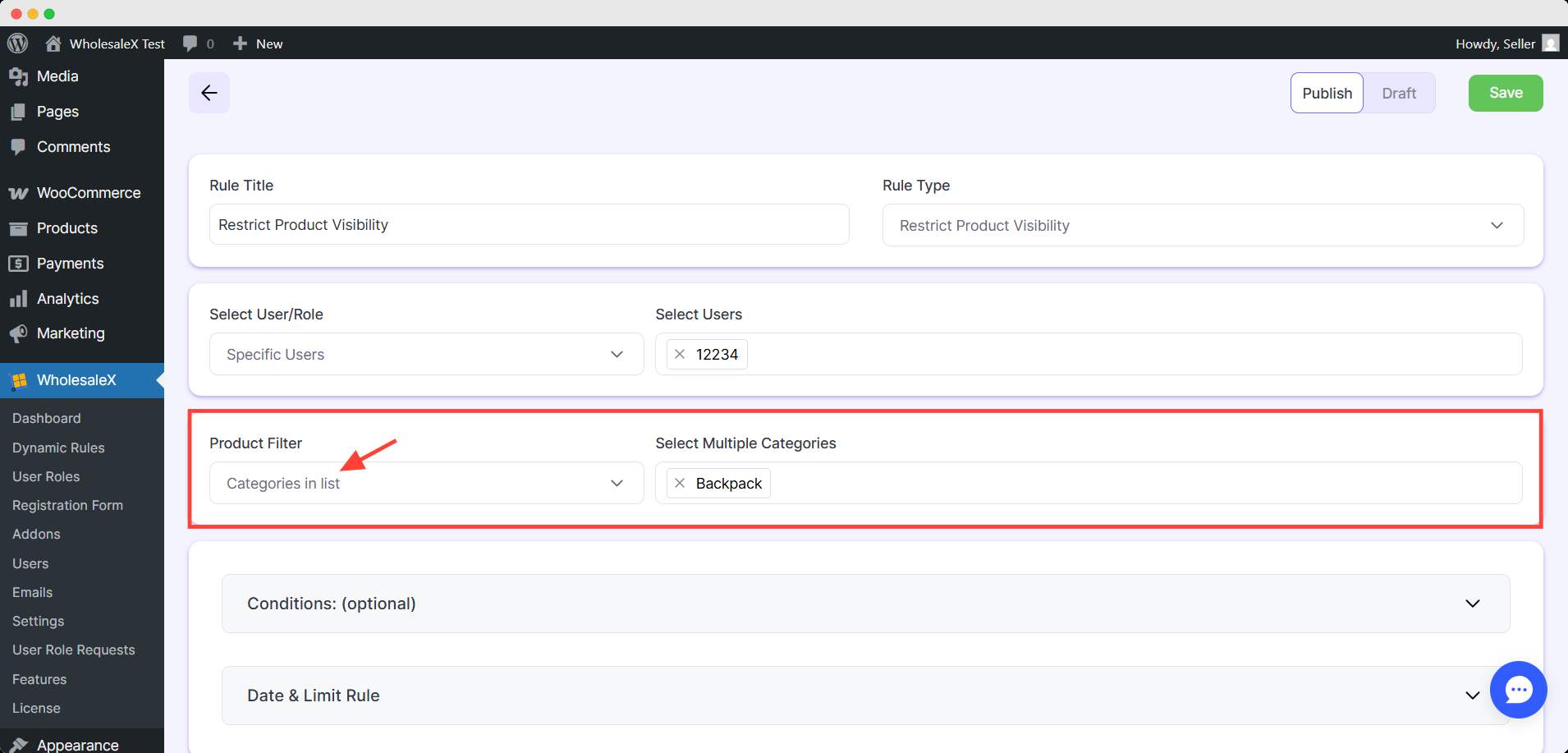Screen dimensions: 1568x753
Task: Open User Roles submenu item
Action: click(x=46, y=476)
